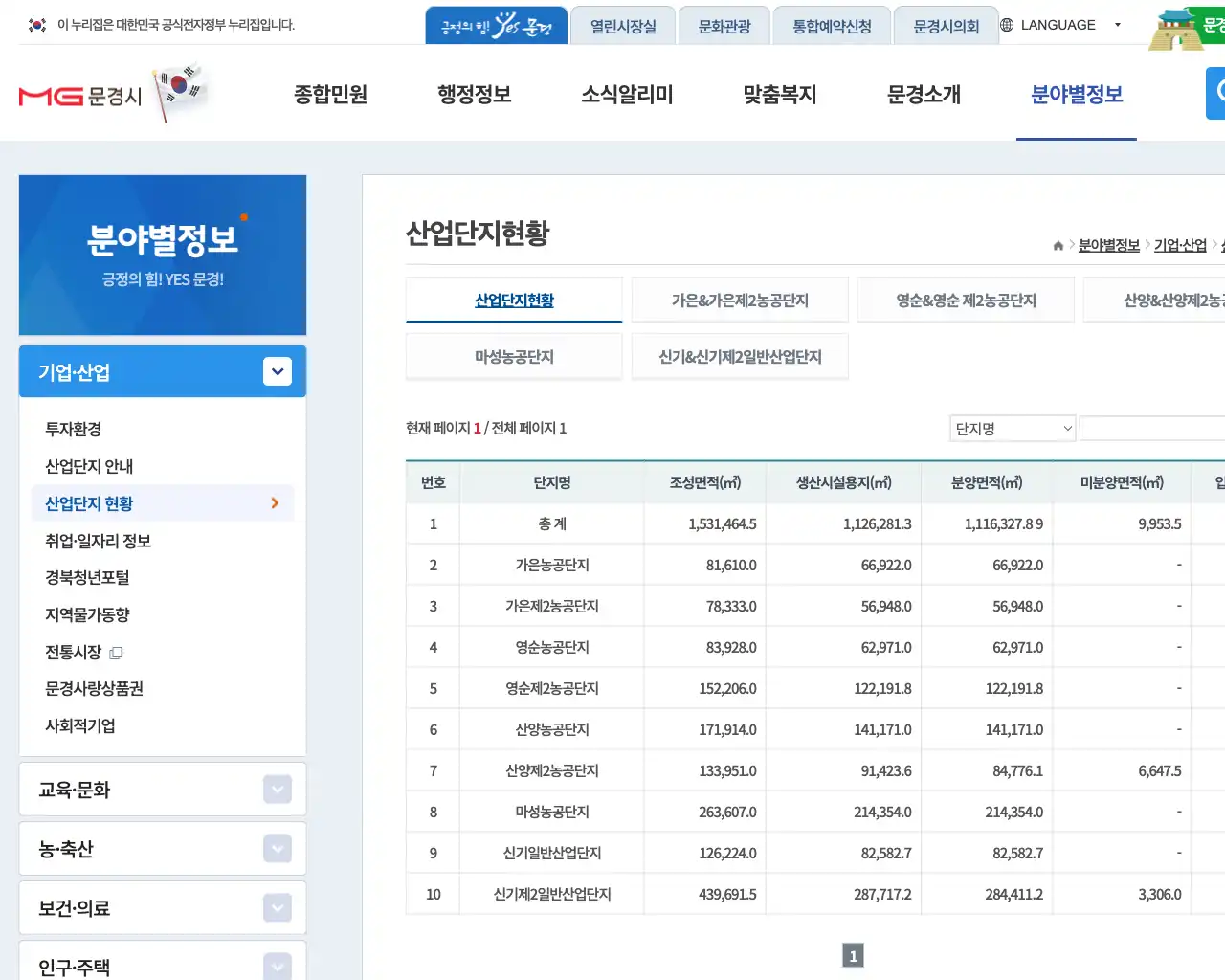Open the 문경소개 main menu

(924, 94)
